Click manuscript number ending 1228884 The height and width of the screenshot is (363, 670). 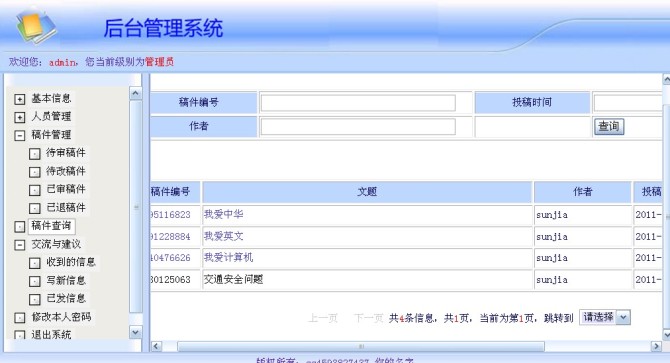pyautogui.click(x=170, y=237)
